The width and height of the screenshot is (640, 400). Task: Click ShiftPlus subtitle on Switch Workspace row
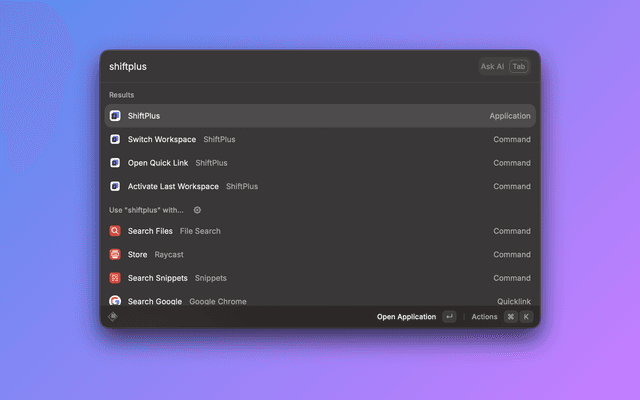220,139
